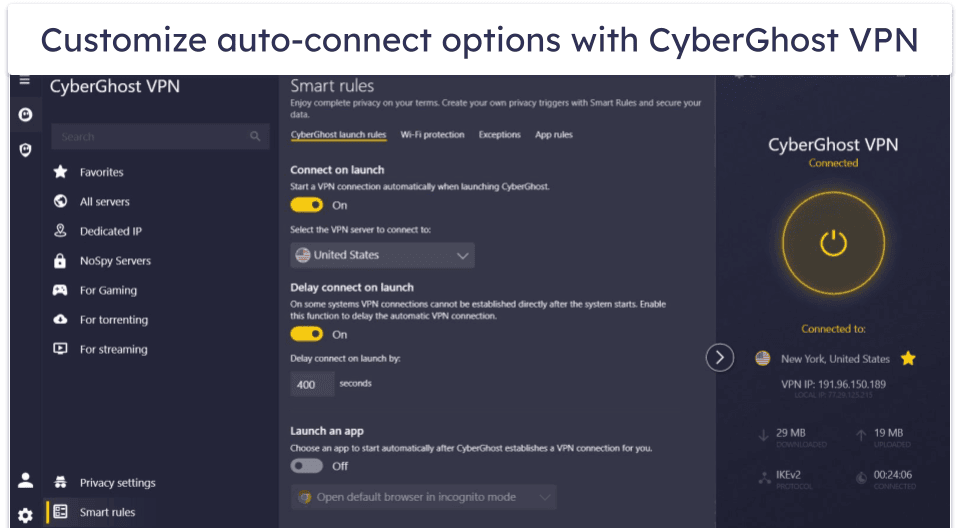Go to Privacy settings
960x528 pixels.
click(x=117, y=483)
